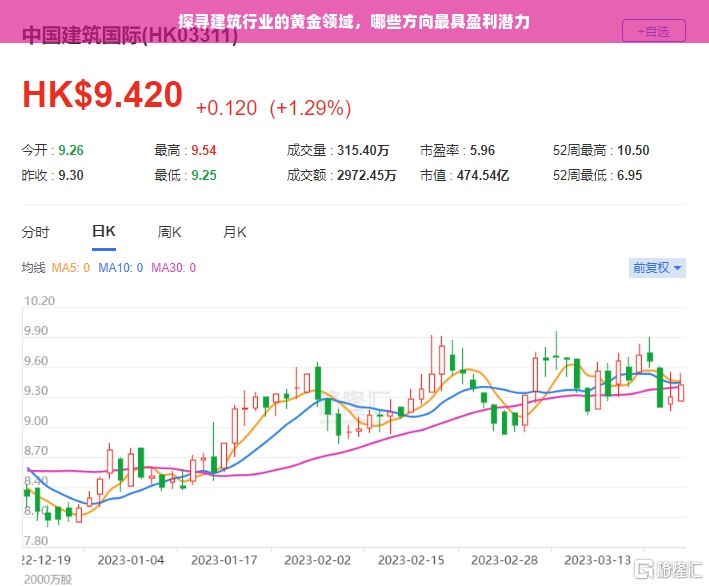Open the 月K monthly chart tab
Screen dimensions: 709x586
235,232
